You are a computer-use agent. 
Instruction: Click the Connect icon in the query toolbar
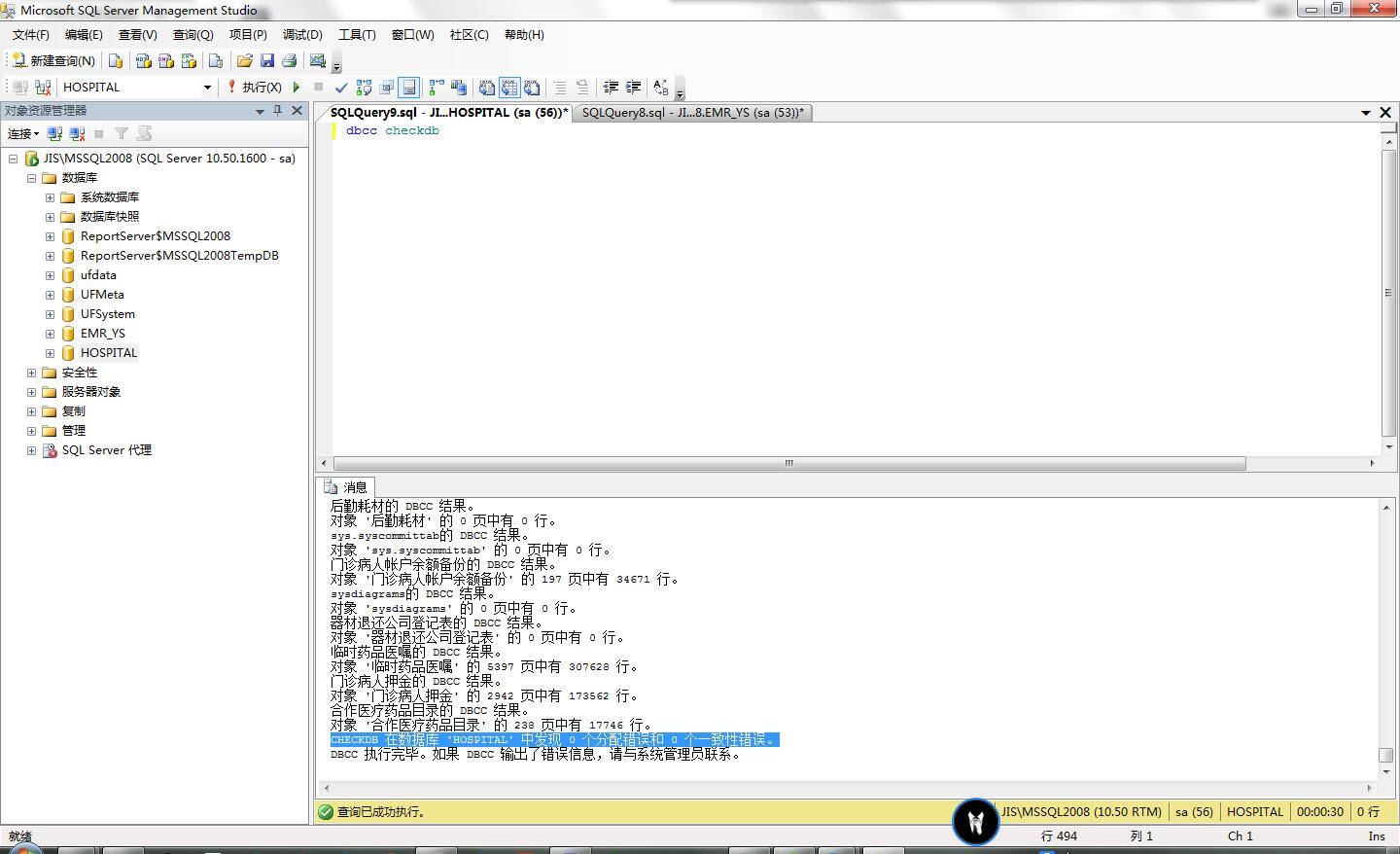coord(19,88)
